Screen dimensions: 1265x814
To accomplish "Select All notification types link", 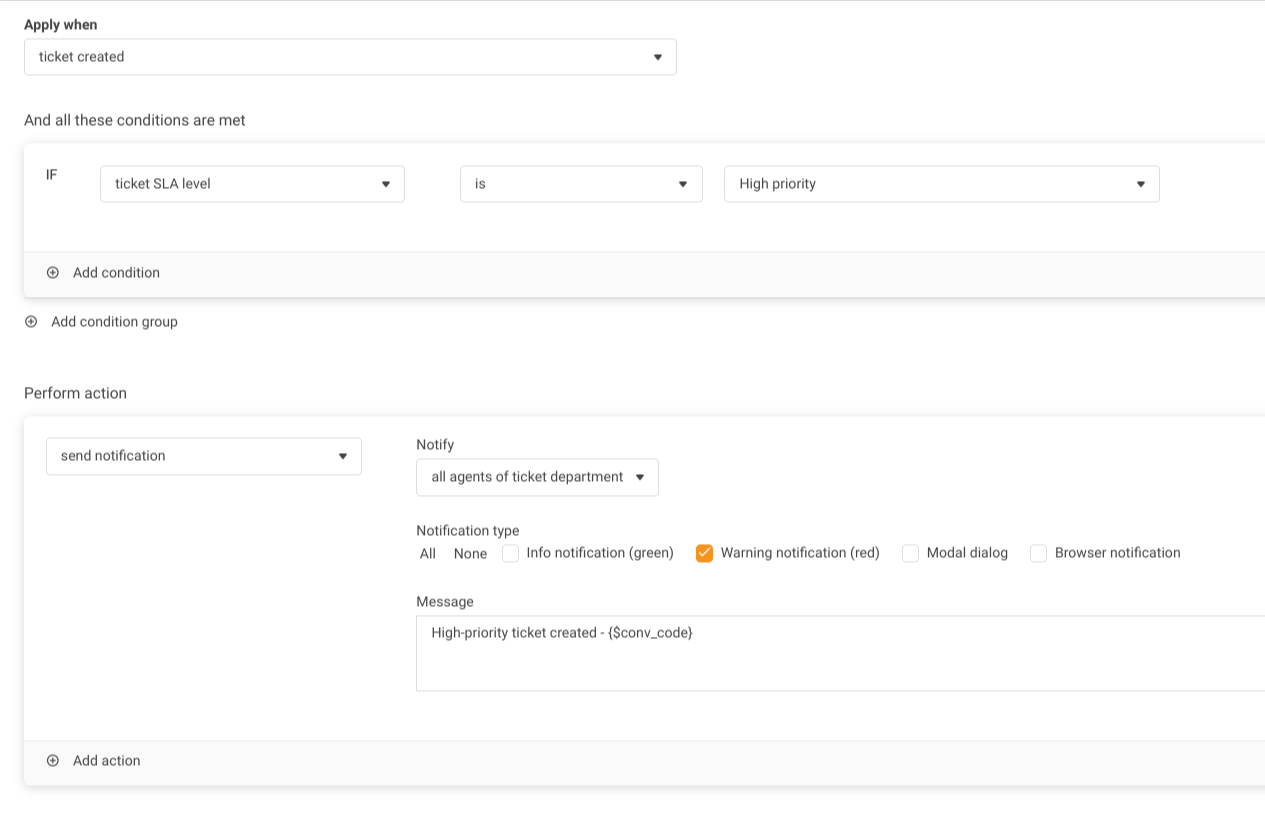I will coord(428,554).
